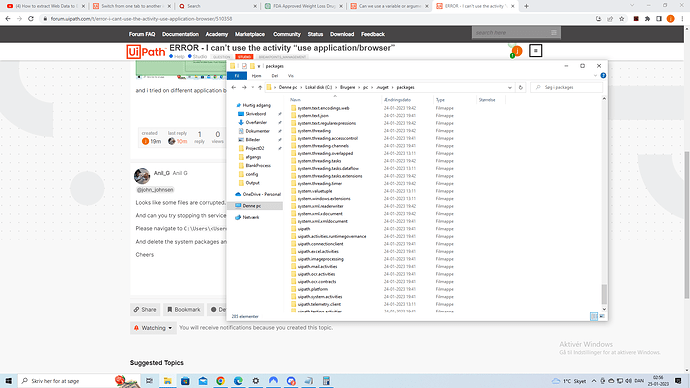
Task: Bookmark this page with the star icon
Action: (x=621, y=19)
